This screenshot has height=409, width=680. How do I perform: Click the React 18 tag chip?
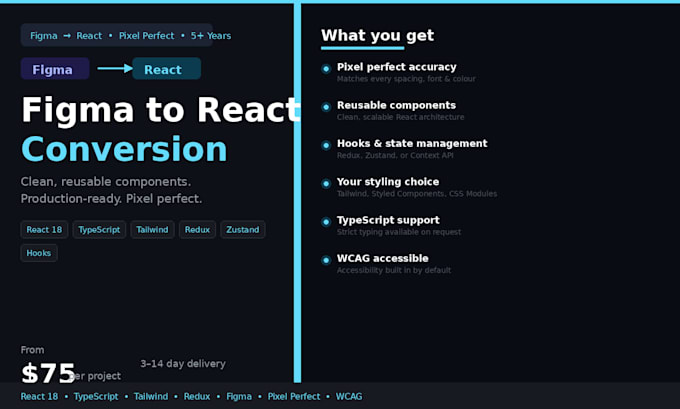44,229
